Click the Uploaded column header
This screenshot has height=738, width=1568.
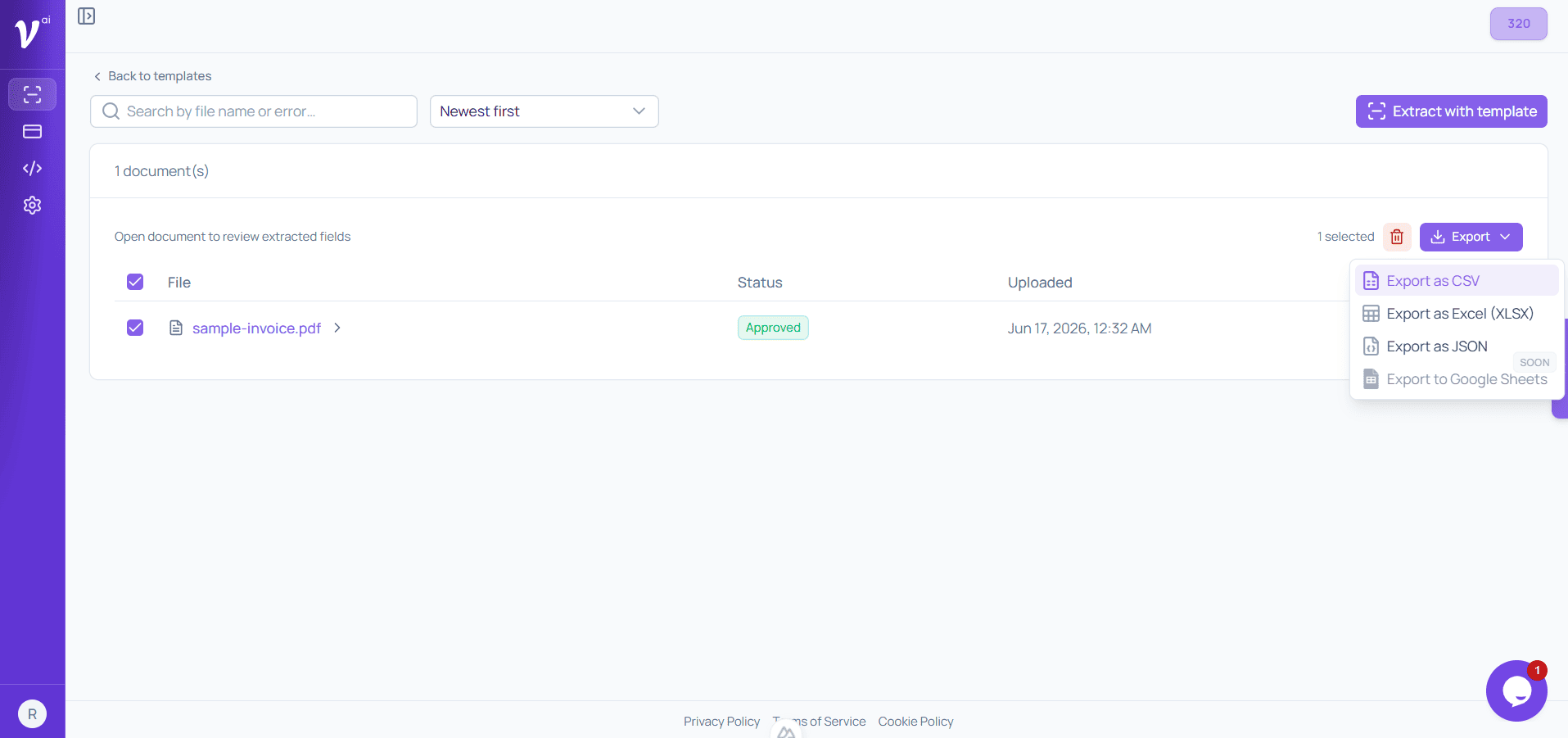1040,283
